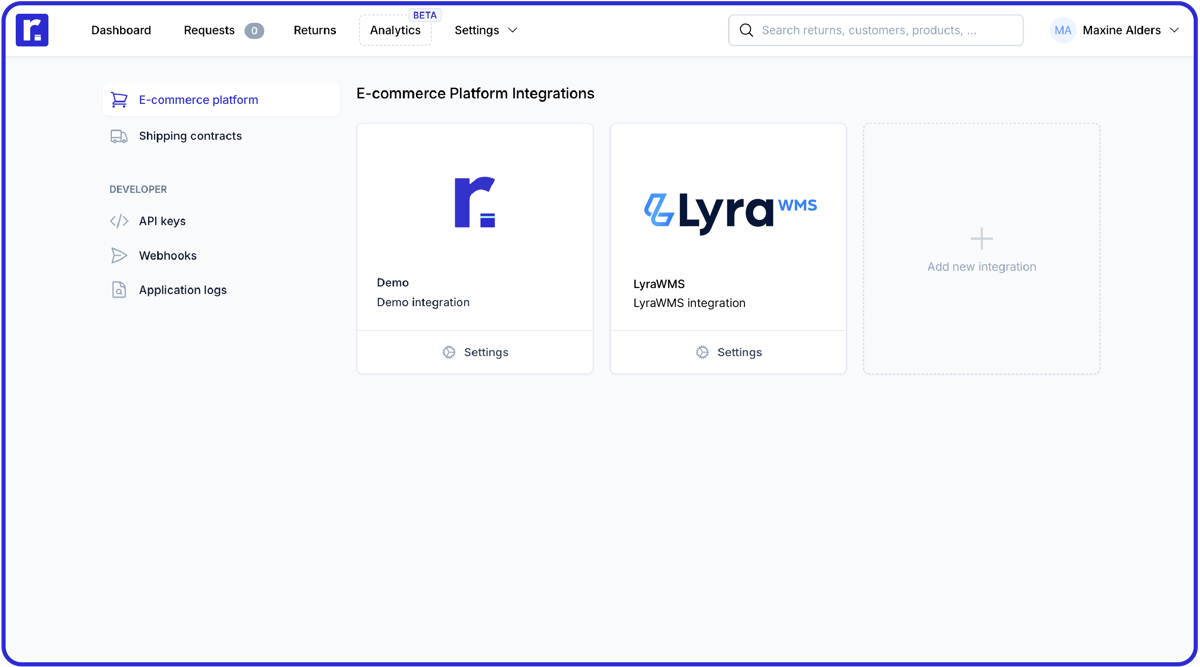Click the plus icon to add integration
Image resolution: width=1200 pixels, height=667 pixels.
[x=982, y=238]
